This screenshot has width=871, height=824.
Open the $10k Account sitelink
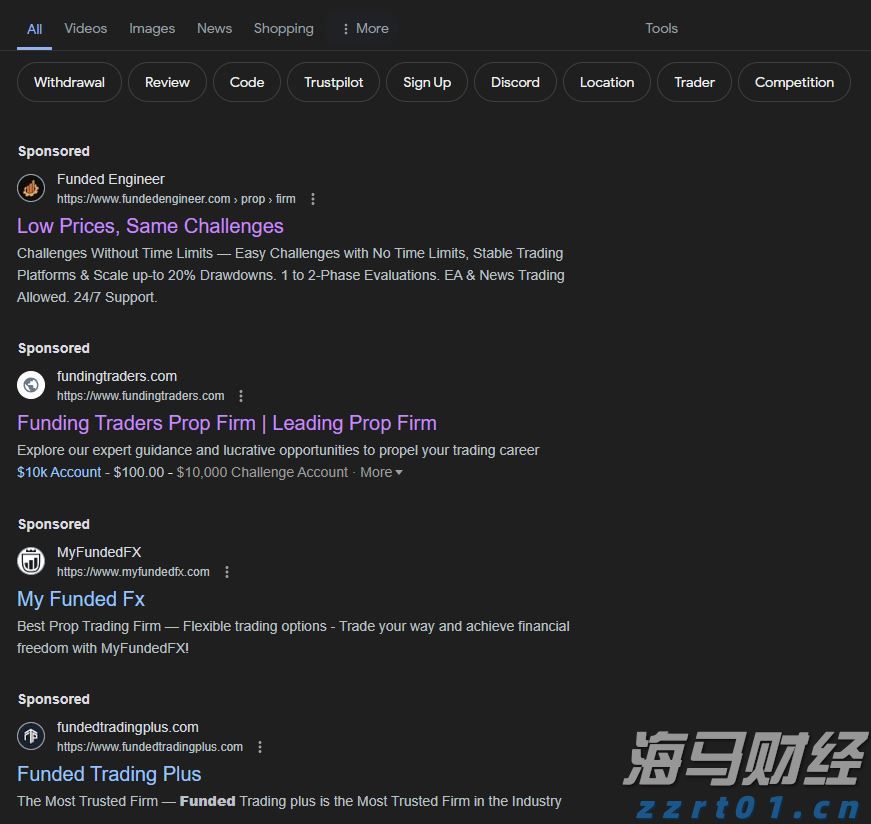59,472
